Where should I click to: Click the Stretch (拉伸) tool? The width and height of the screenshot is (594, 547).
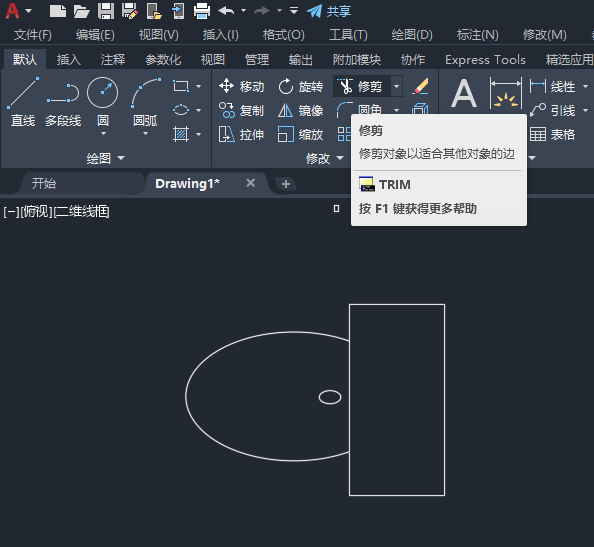241,134
